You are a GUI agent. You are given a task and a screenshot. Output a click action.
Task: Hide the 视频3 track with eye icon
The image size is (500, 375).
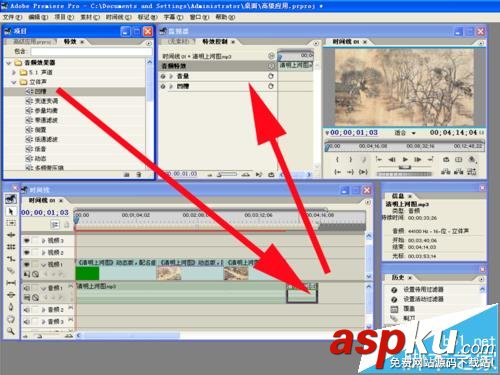27,240
